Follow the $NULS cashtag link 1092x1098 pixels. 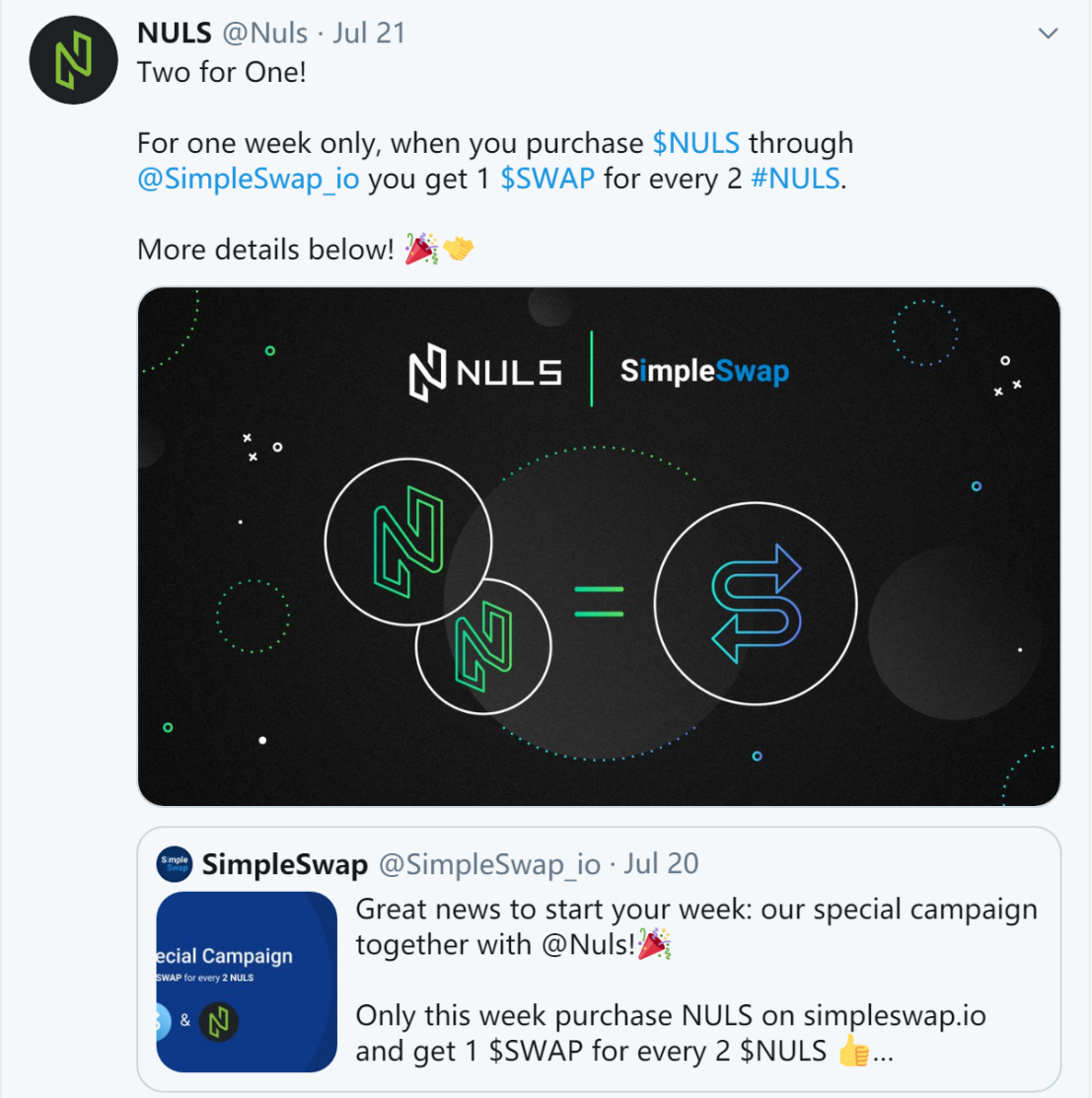point(695,143)
